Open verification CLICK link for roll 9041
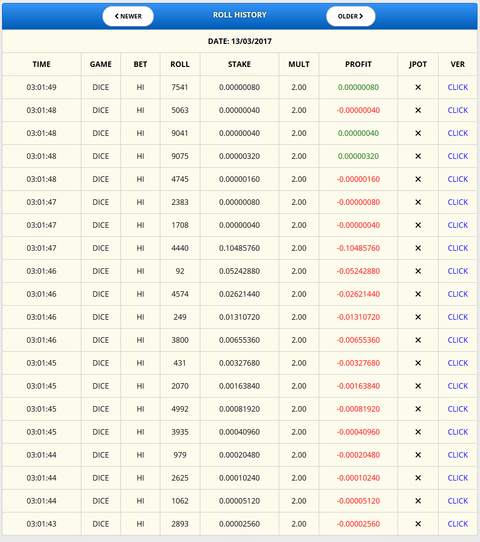The height and width of the screenshot is (542, 480). [458, 133]
